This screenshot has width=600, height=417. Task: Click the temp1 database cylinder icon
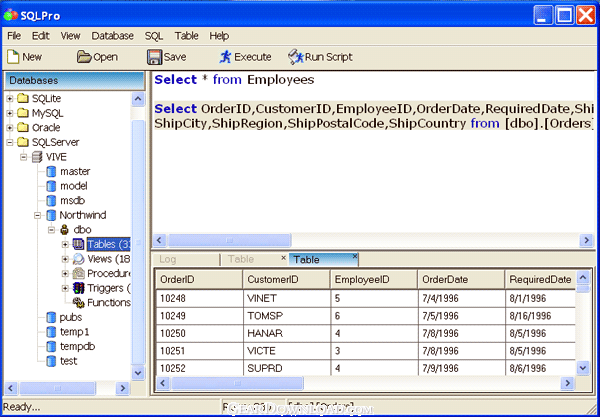51,332
